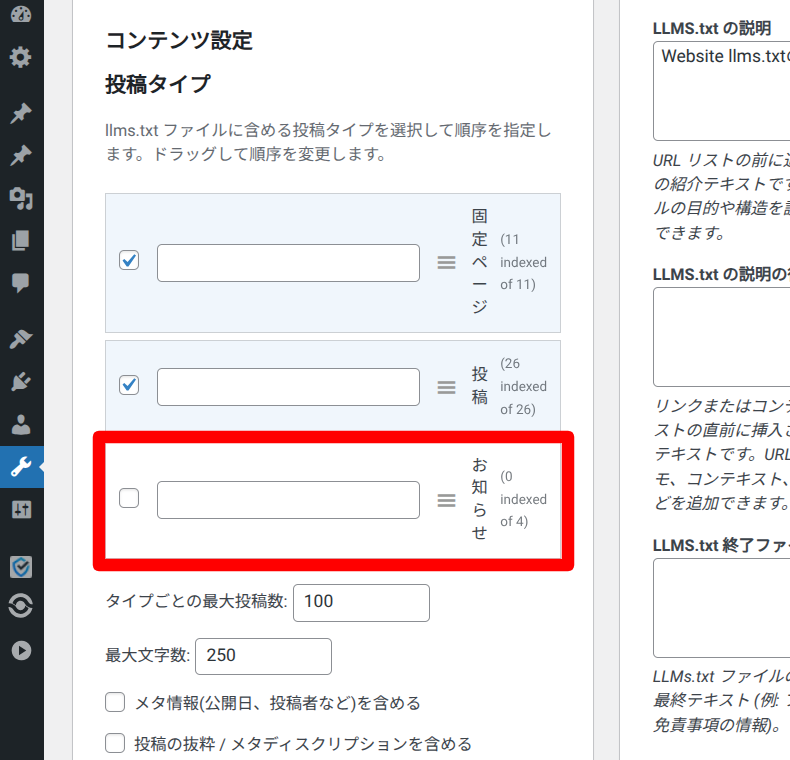
Task: Click the drag handle for 投稿 row
Action: point(446,387)
